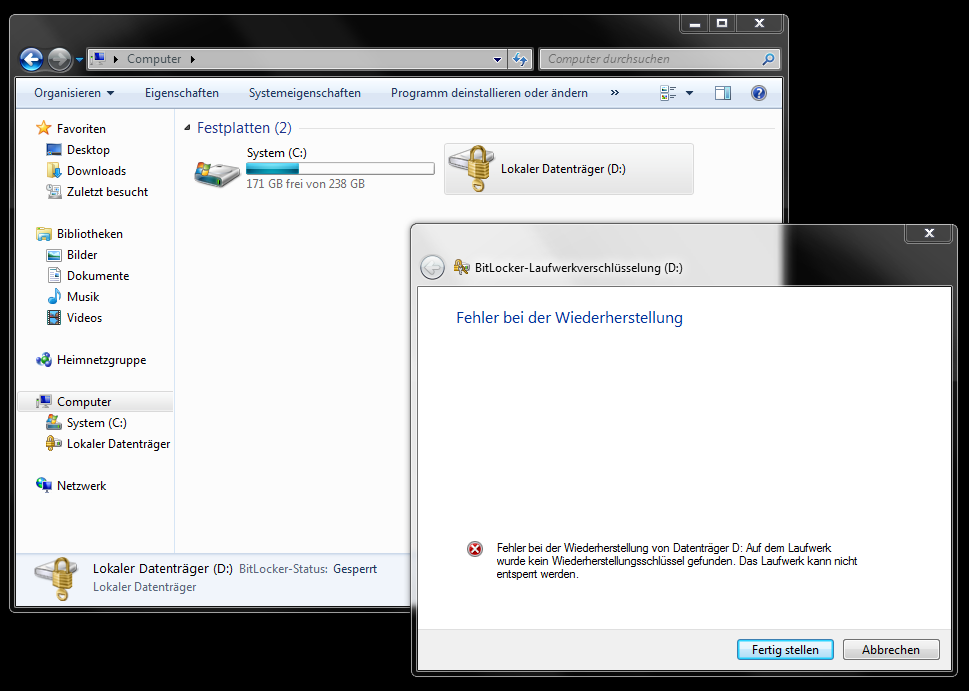Collapse the 'Festplatten (2)' group triangle
969x691 pixels.
pyautogui.click(x=187, y=128)
